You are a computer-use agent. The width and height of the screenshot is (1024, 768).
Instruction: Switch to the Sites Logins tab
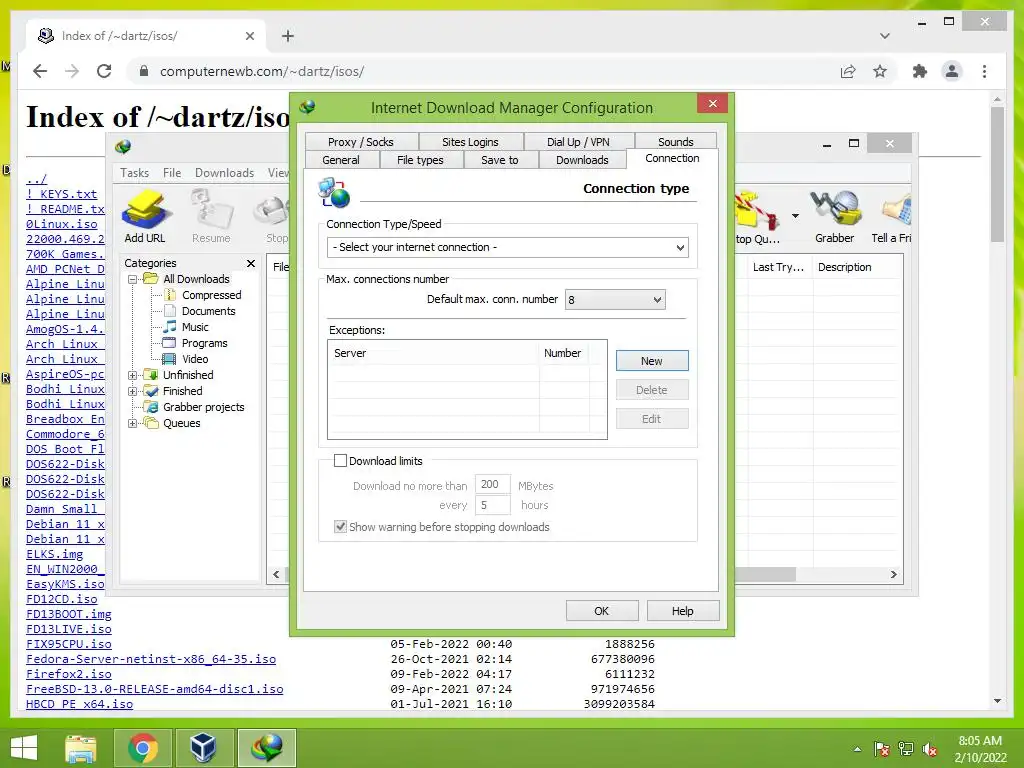[x=470, y=142]
